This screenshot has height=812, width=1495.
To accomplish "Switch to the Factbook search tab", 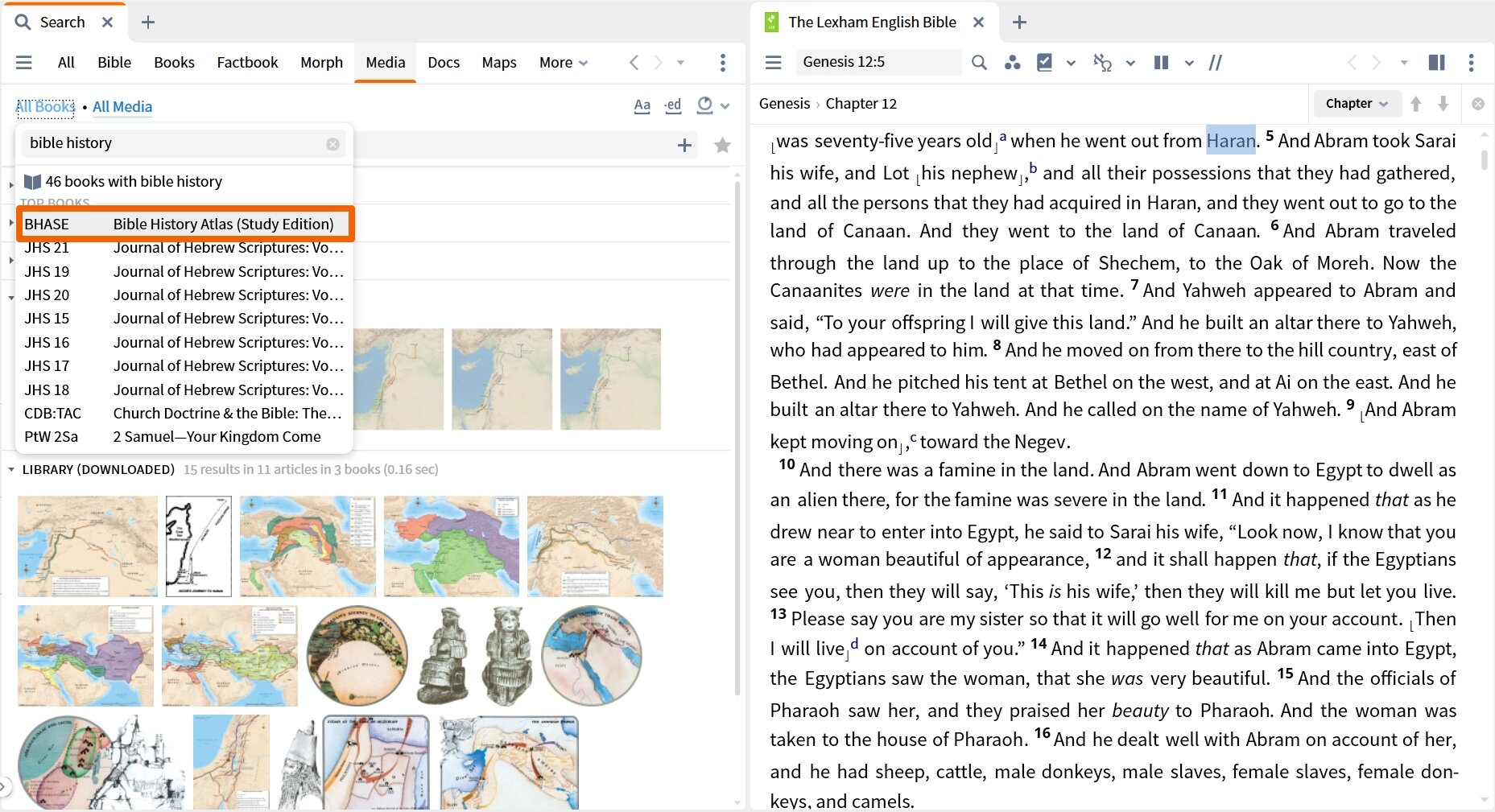I will pyautogui.click(x=247, y=62).
